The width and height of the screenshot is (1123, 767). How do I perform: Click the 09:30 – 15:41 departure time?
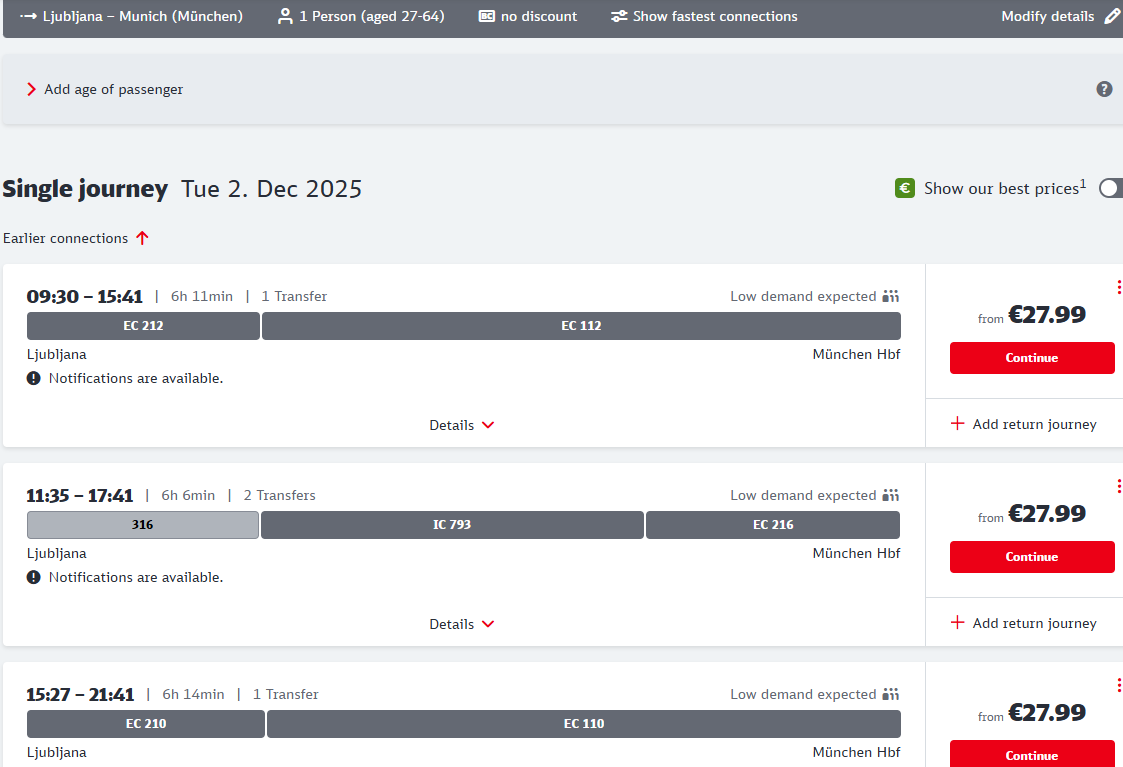click(85, 296)
